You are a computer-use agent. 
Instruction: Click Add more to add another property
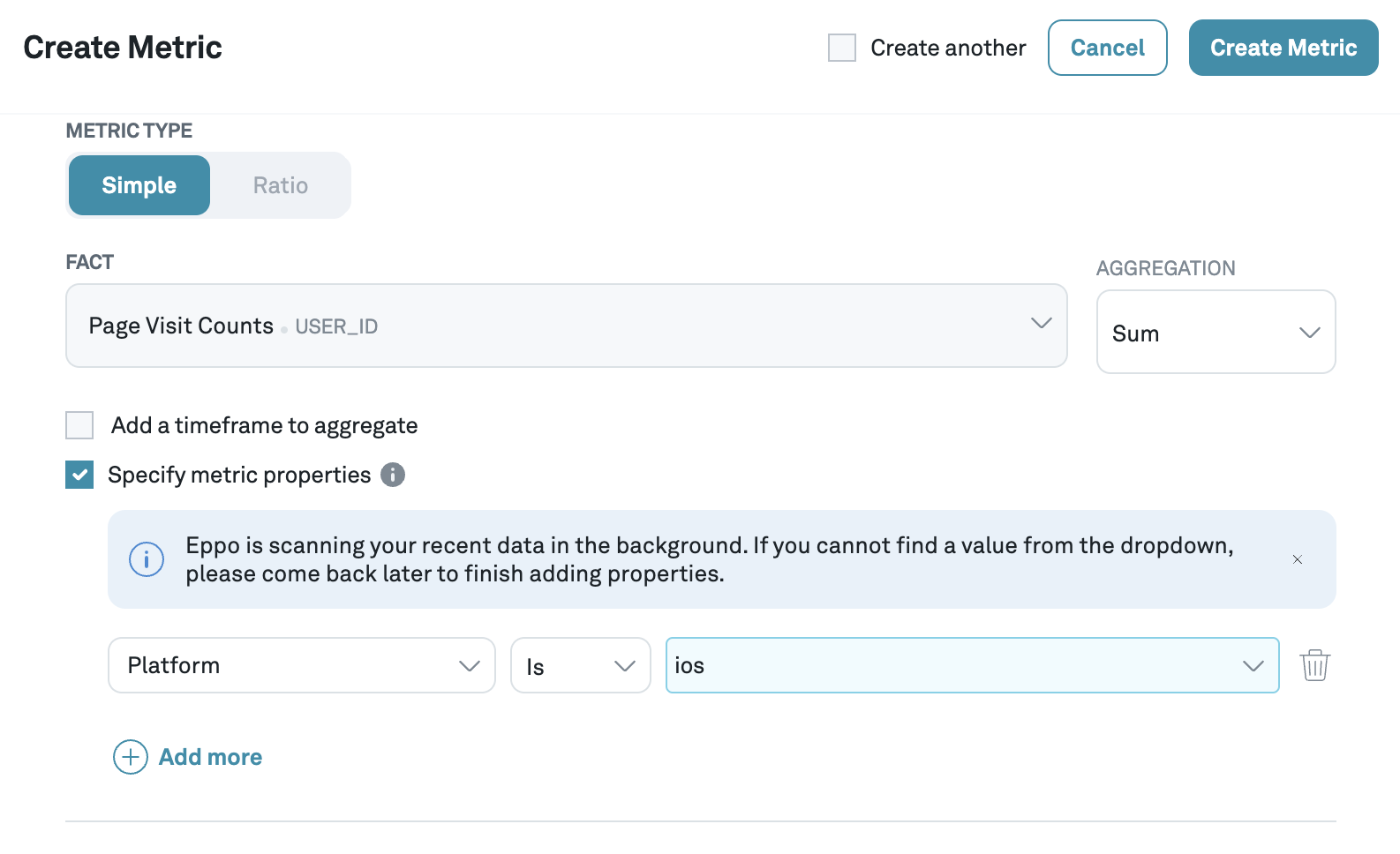tap(210, 757)
